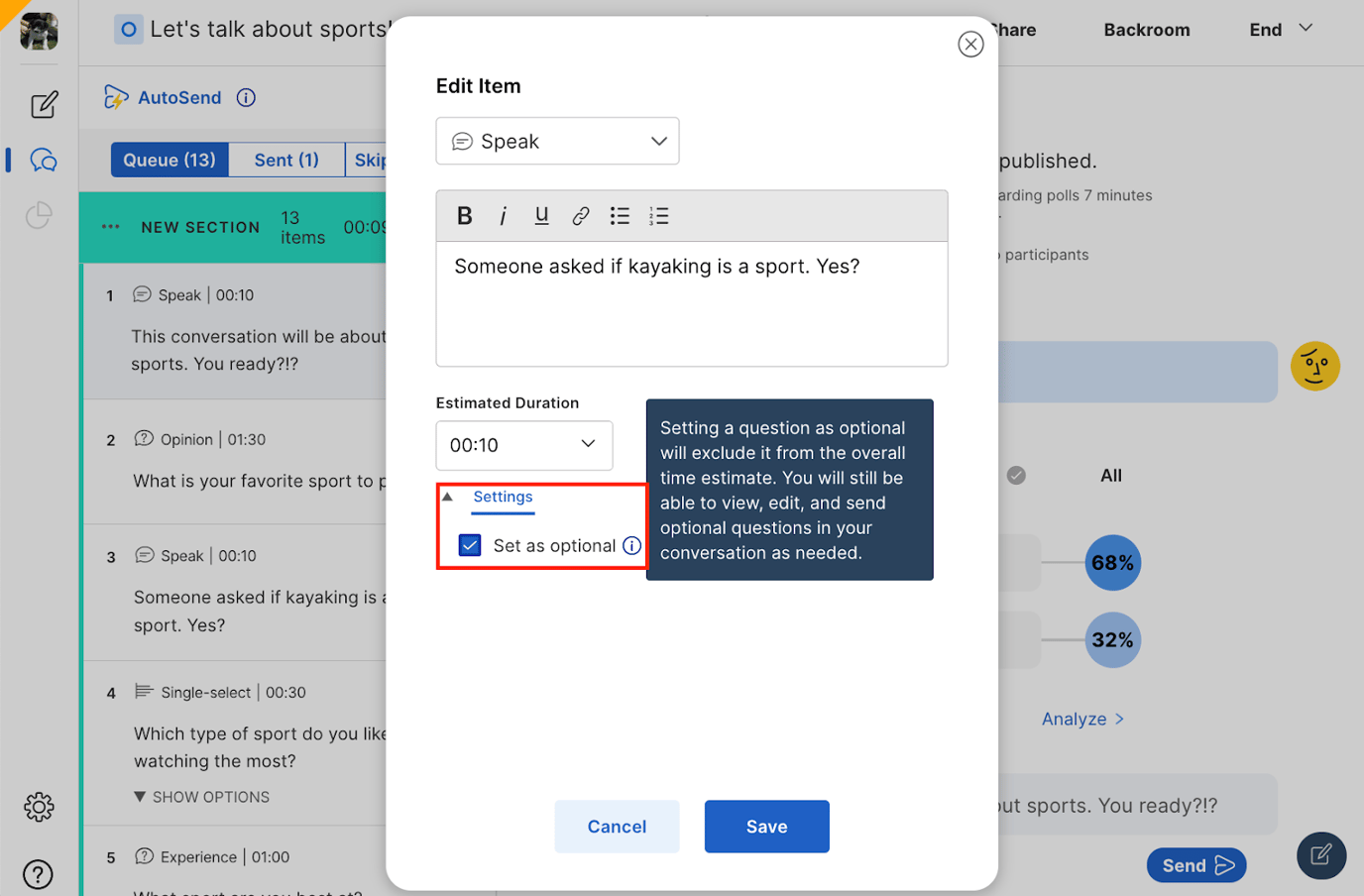Screen dimensions: 1364x896
Task: Open the Estimated Duration dropdown
Action: click(523, 446)
